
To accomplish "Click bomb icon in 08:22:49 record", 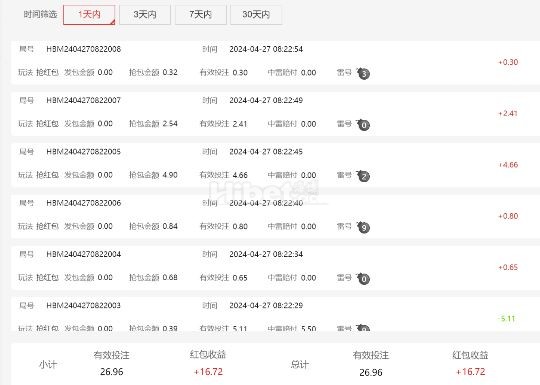I will (363, 124).
